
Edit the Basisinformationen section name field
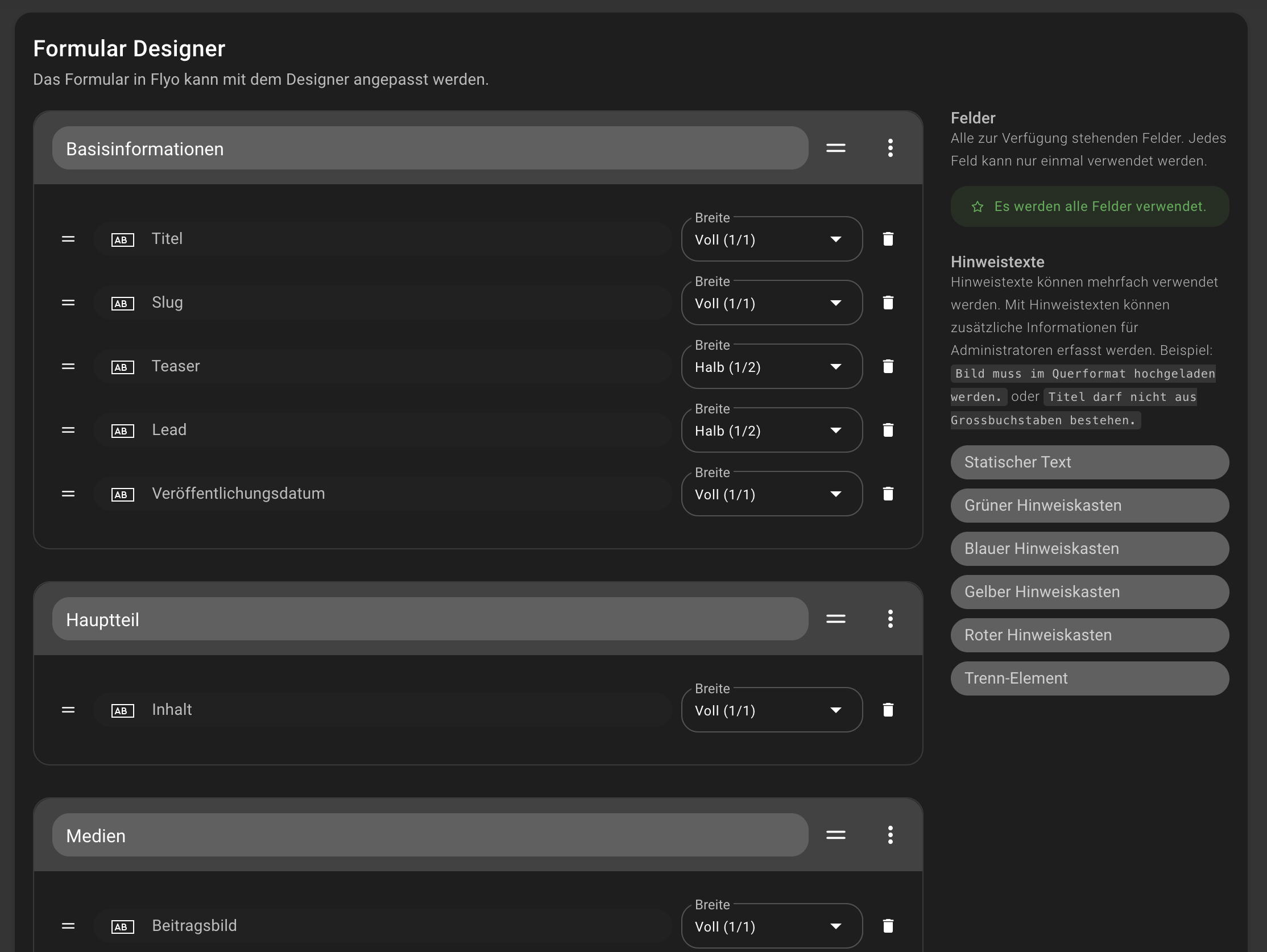(429, 148)
